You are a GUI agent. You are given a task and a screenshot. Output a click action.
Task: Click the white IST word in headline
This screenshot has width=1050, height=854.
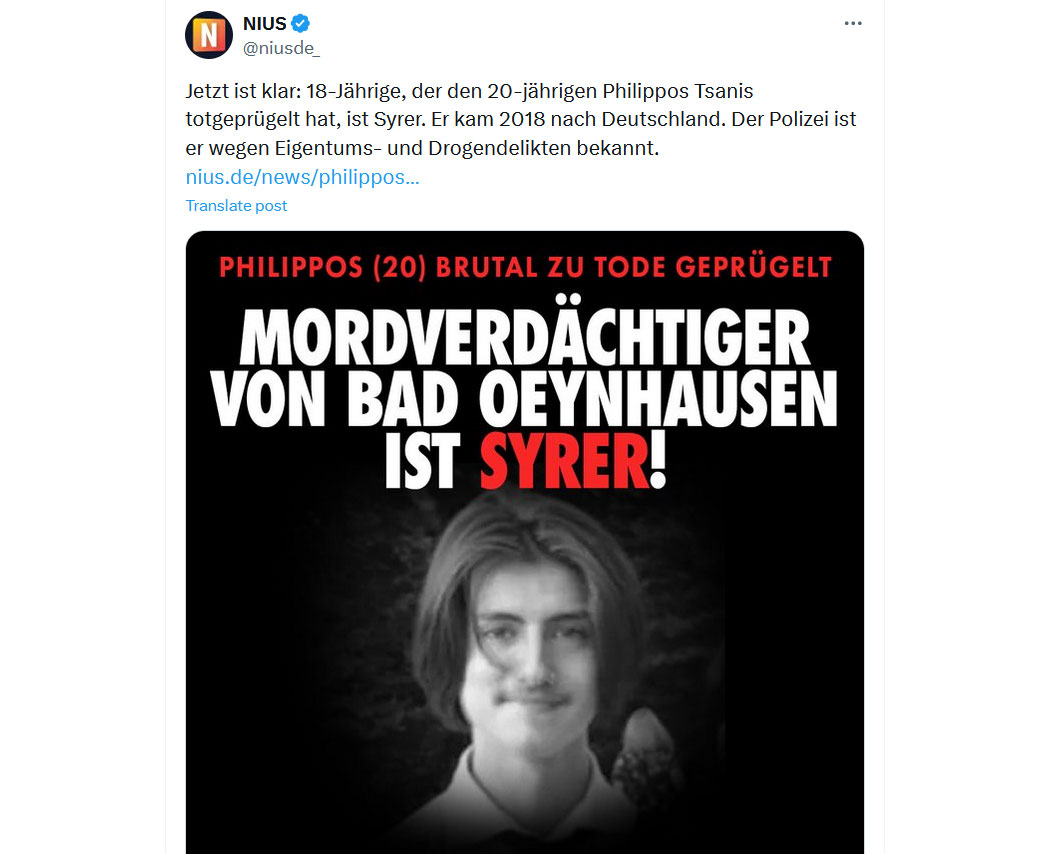point(423,461)
